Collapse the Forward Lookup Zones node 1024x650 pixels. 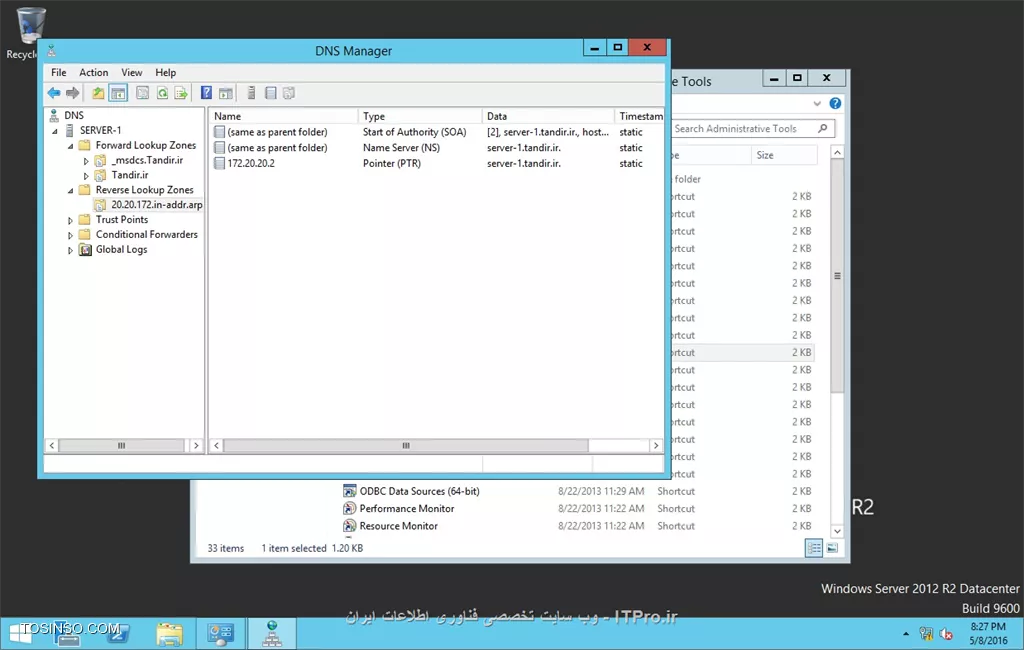pyautogui.click(x=71, y=146)
